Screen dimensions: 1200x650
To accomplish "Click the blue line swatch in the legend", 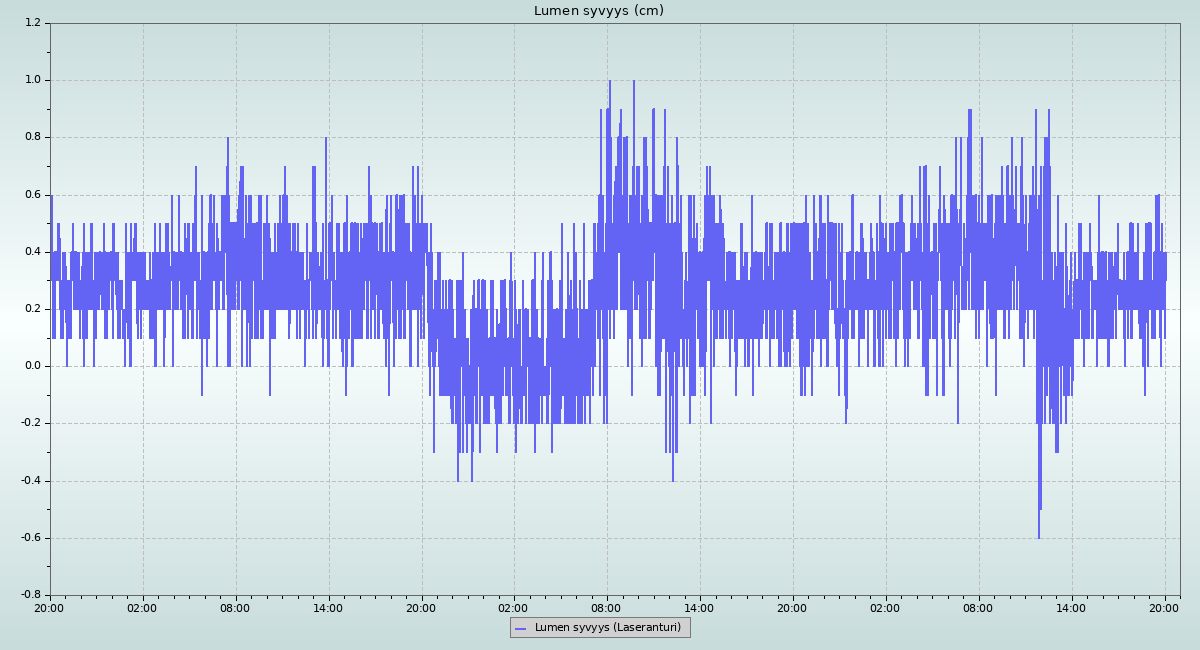I will tap(520, 628).
